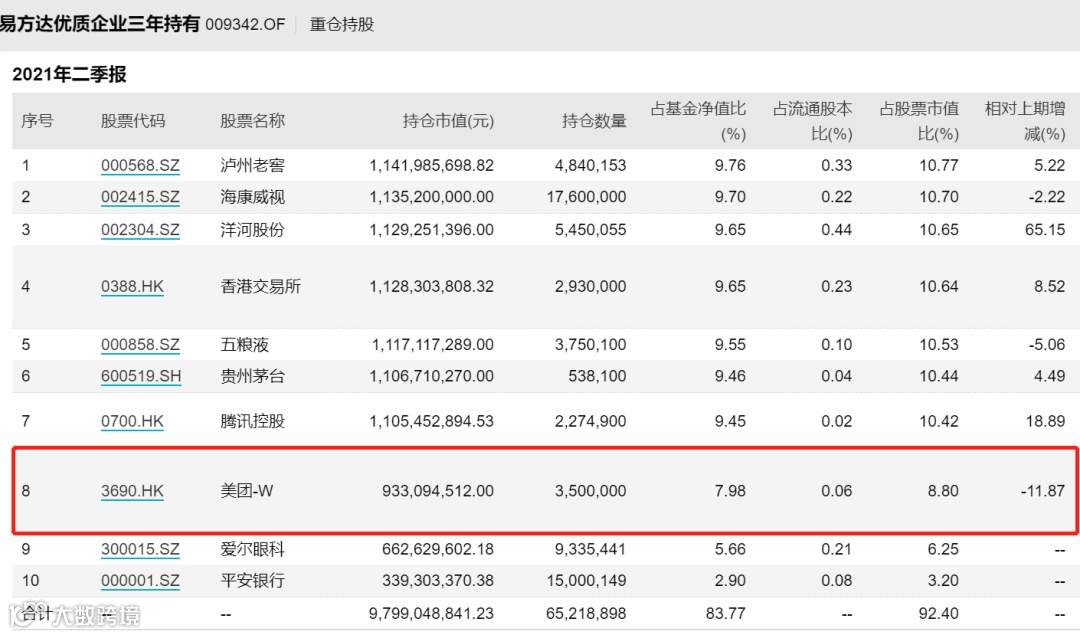Click change value 65.15 for 洋河股份
The width and height of the screenshot is (1080, 635).
[x=1045, y=229]
